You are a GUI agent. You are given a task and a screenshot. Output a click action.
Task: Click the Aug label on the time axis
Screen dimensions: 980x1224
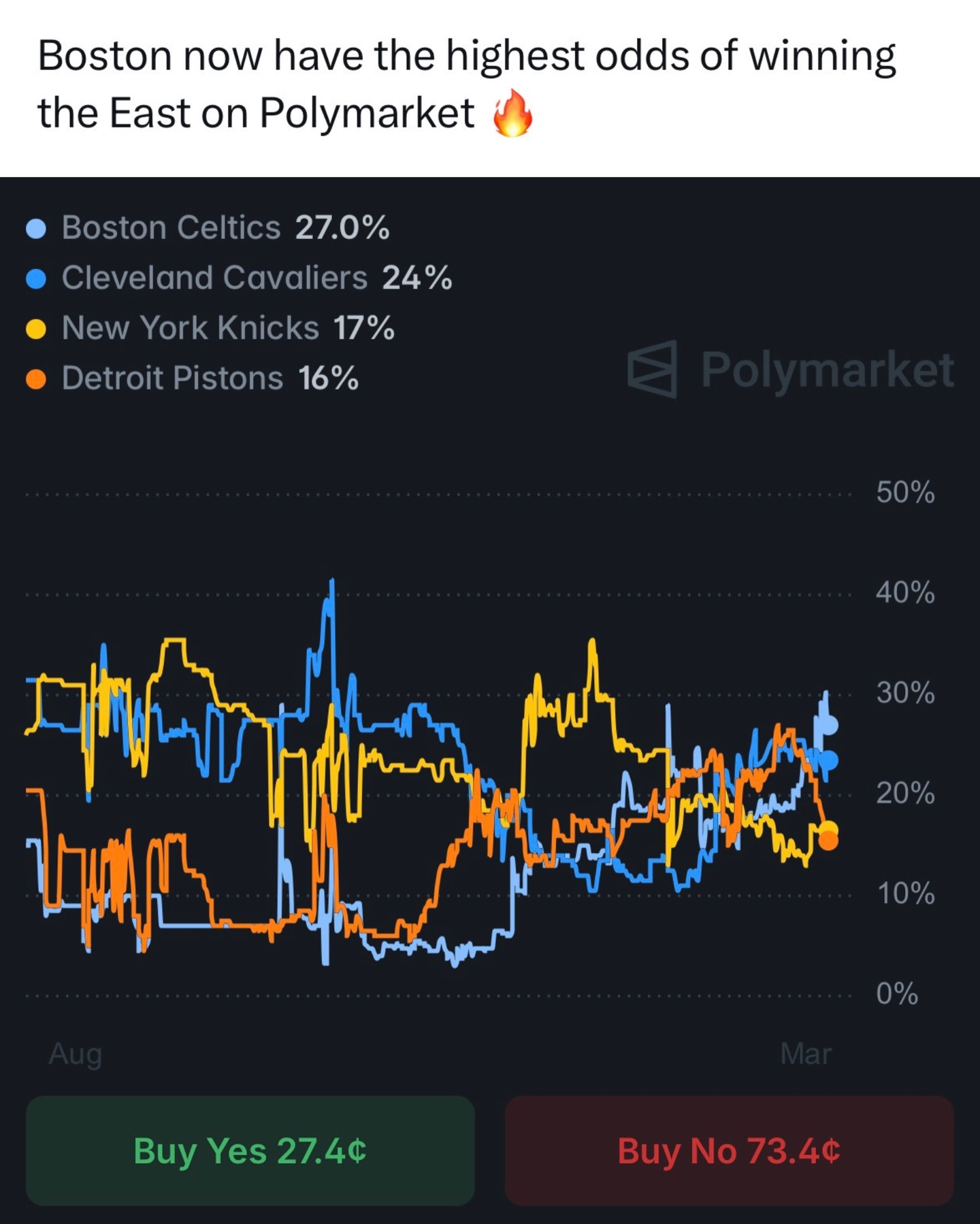(76, 1054)
